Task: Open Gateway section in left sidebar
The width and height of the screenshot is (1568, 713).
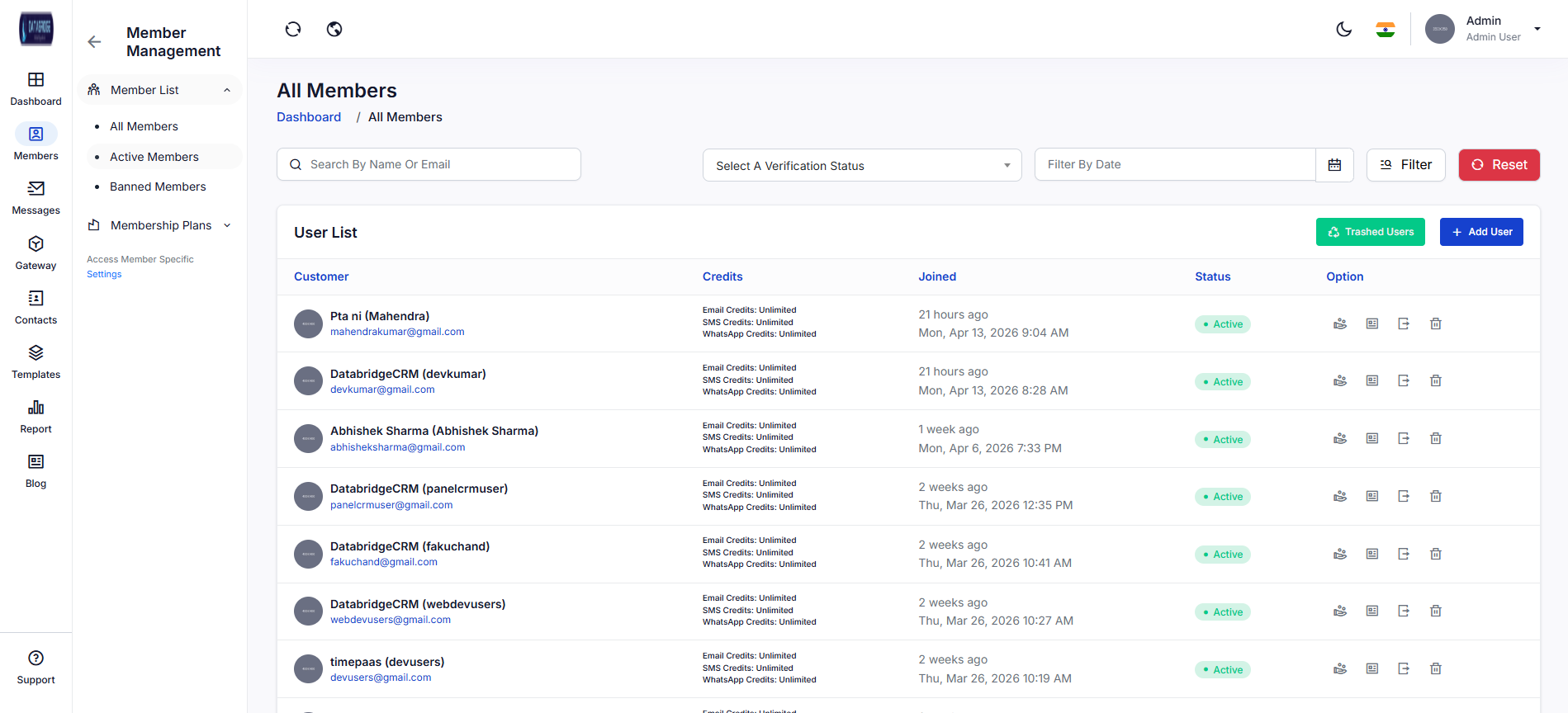Action: pyautogui.click(x=36, y=253)
